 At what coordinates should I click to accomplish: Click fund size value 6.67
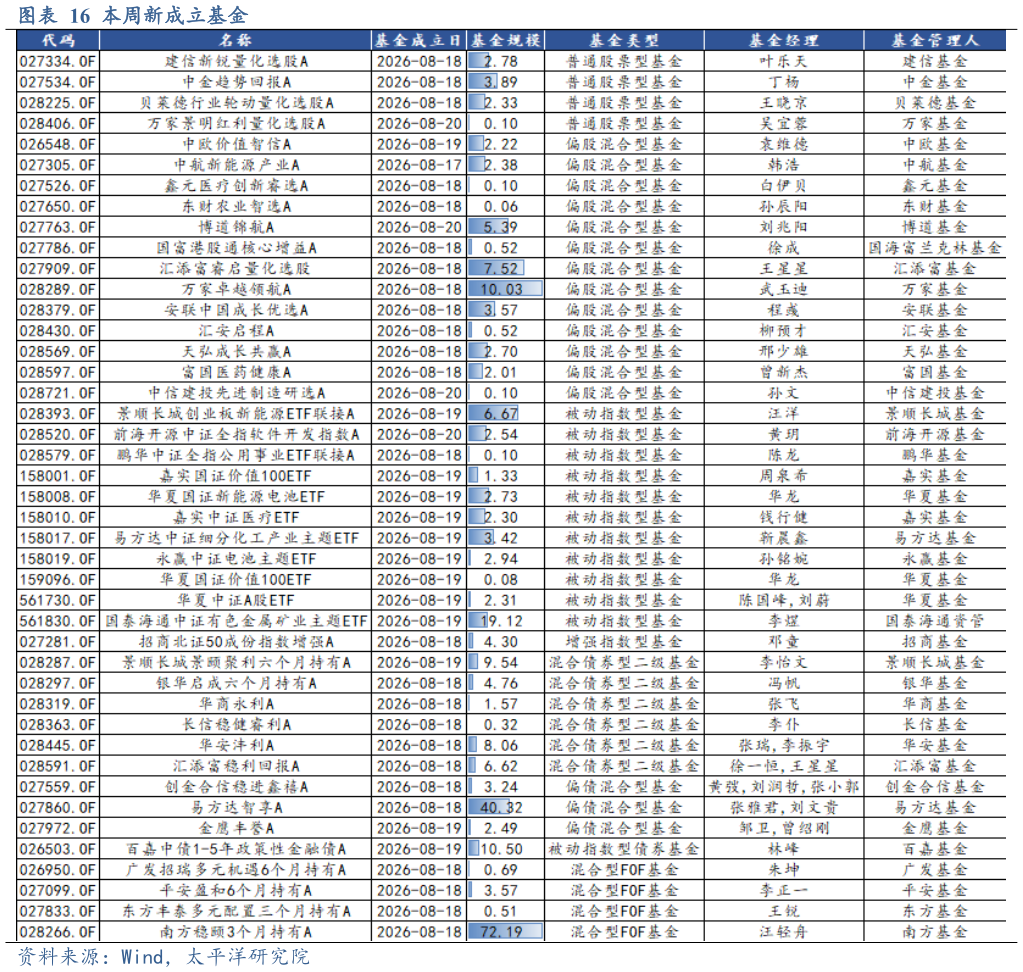tap(500, 414)
